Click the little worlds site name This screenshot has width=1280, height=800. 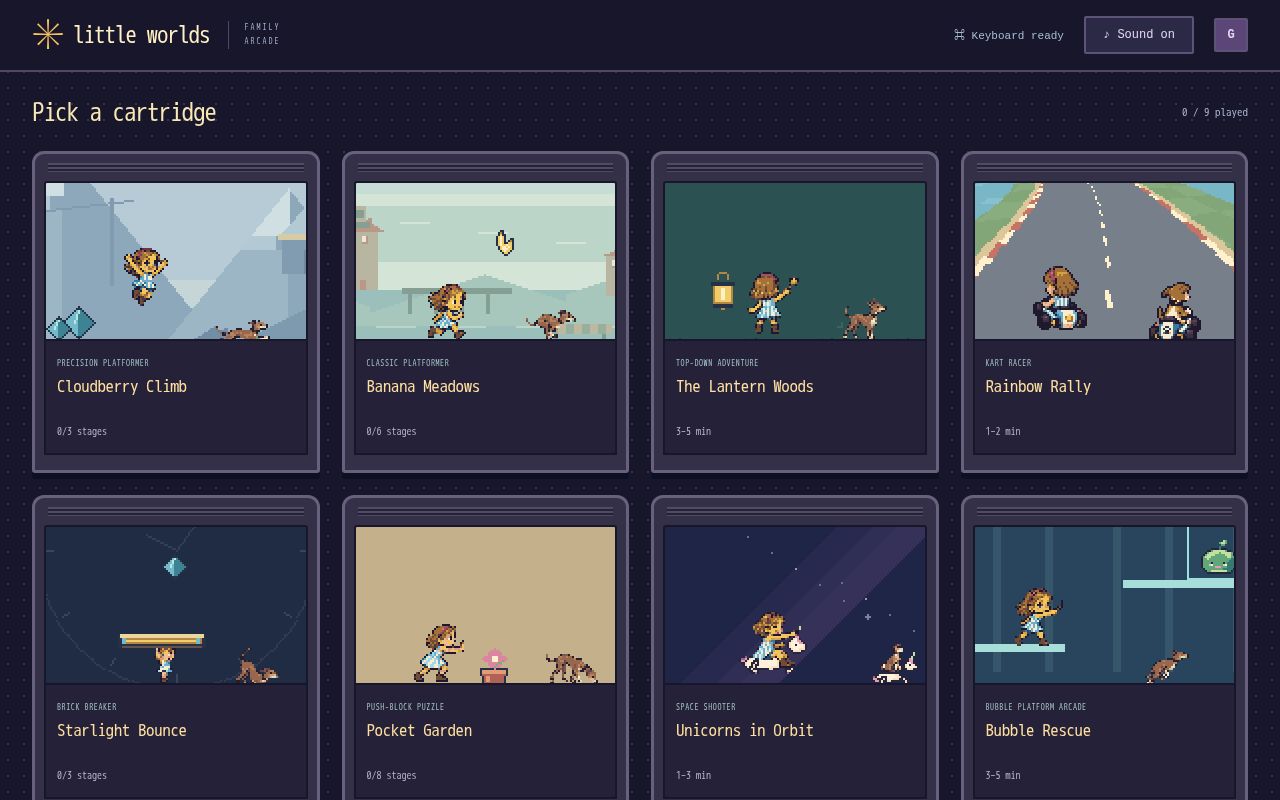142,35
